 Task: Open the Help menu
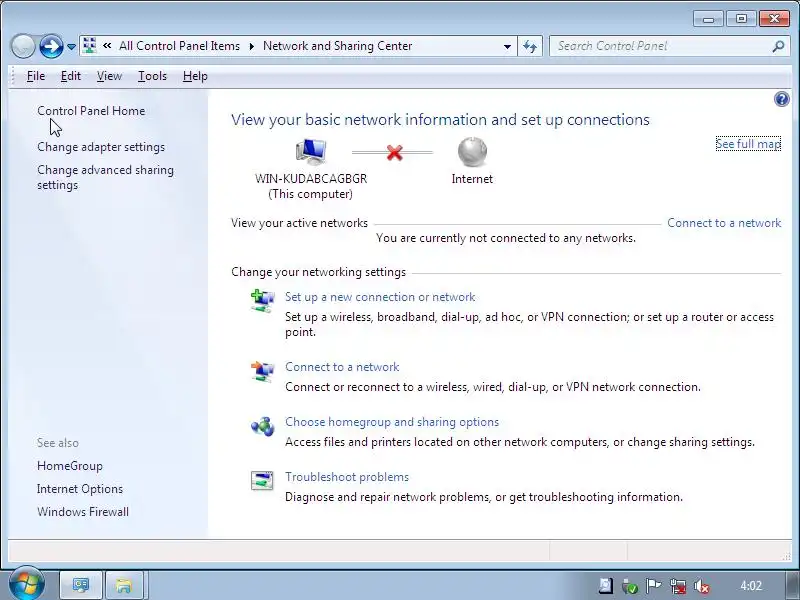(x=195, y=76)
